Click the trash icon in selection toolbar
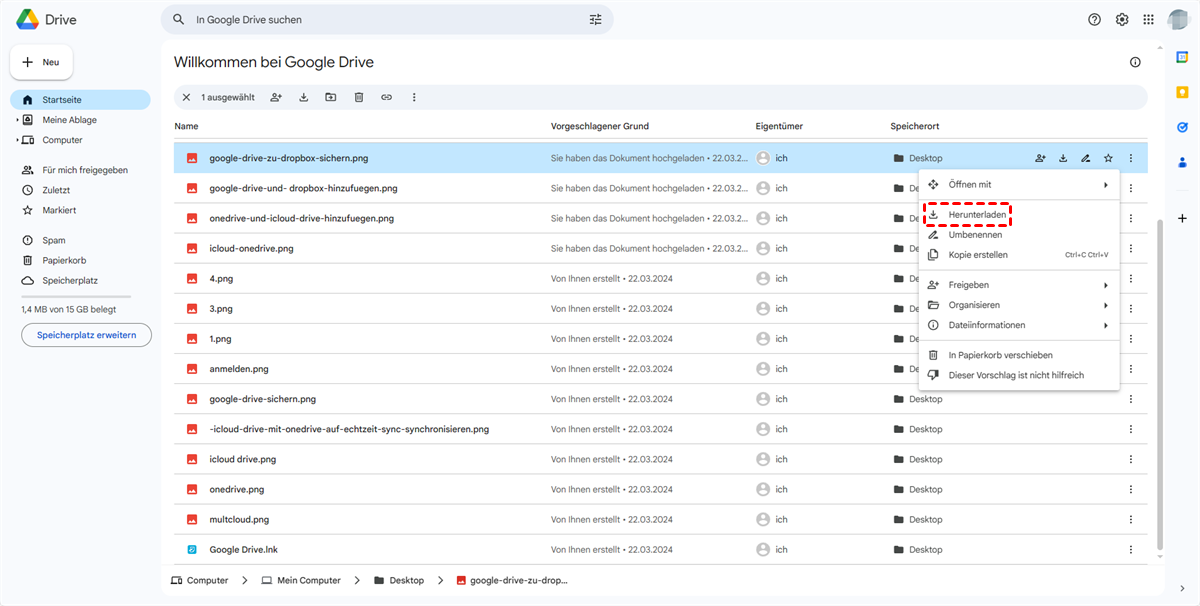1200x606 pixels. coord(358,97)
